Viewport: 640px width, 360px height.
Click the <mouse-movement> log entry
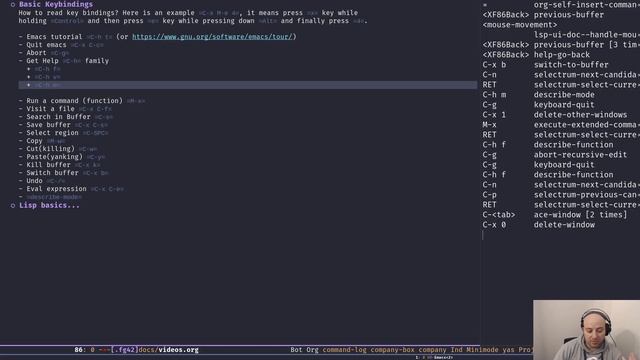pos(520,25)
